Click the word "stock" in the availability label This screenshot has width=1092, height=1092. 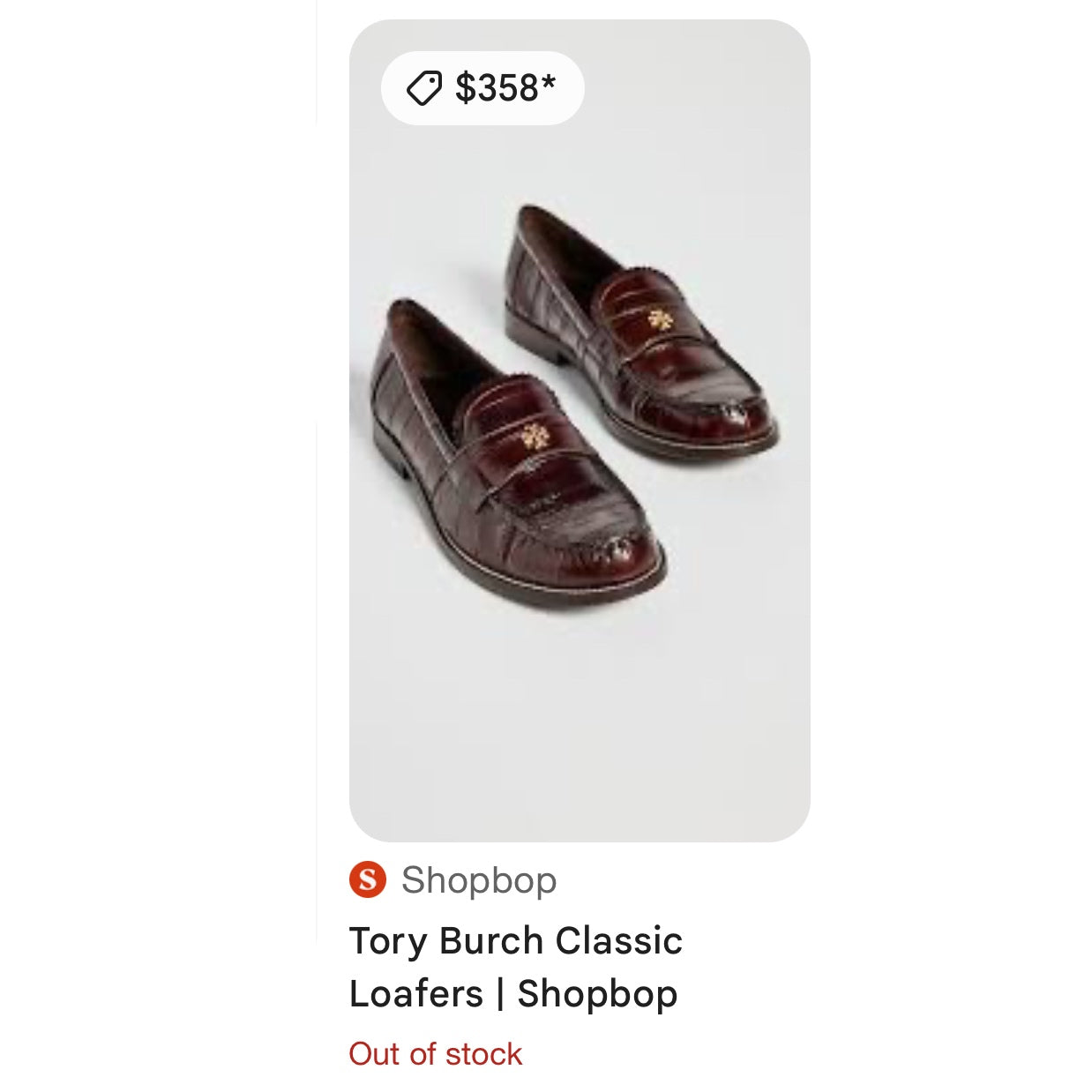[483, 1054]
